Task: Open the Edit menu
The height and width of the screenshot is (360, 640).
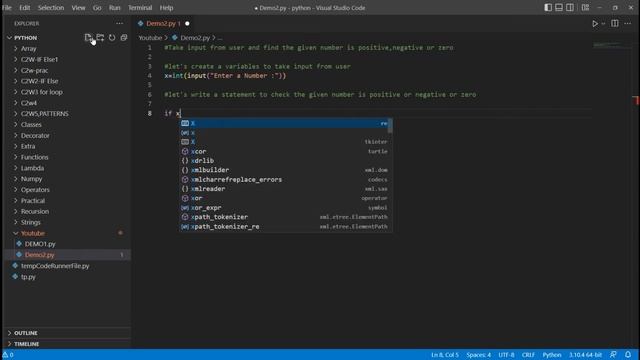Action: (24, 8)
